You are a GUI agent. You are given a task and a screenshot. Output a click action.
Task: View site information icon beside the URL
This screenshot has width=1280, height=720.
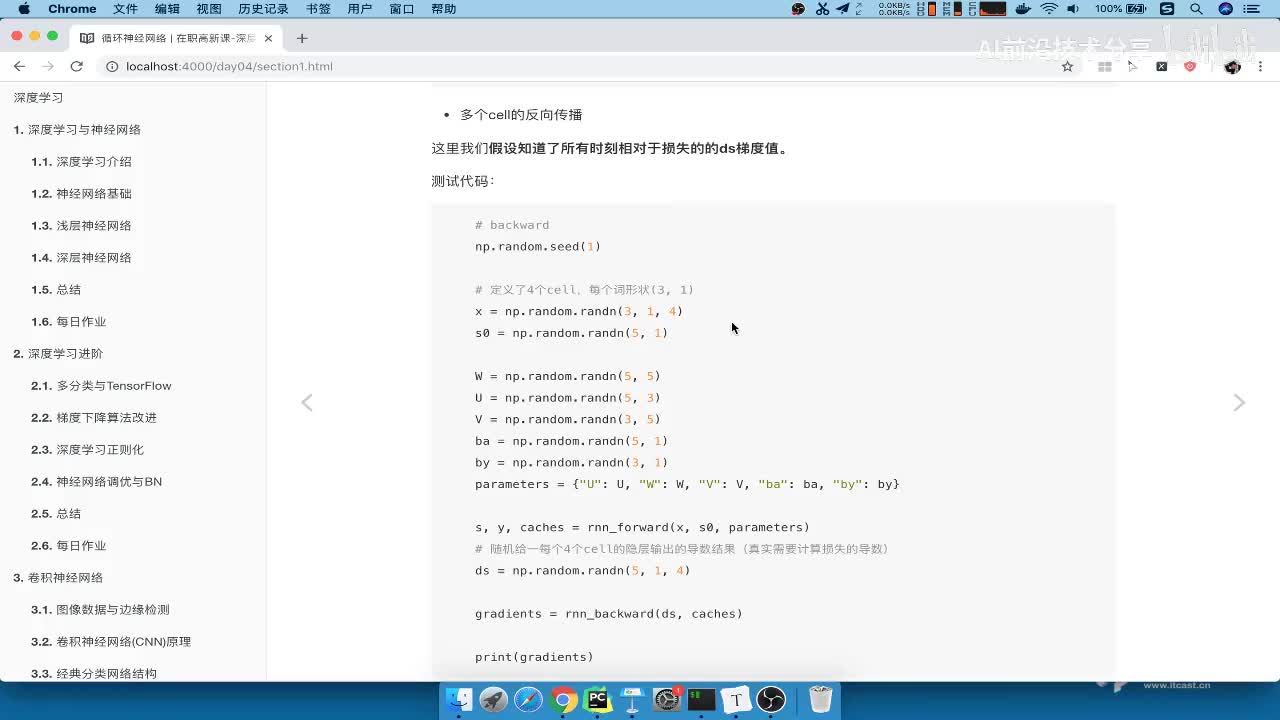coord(112,66)
